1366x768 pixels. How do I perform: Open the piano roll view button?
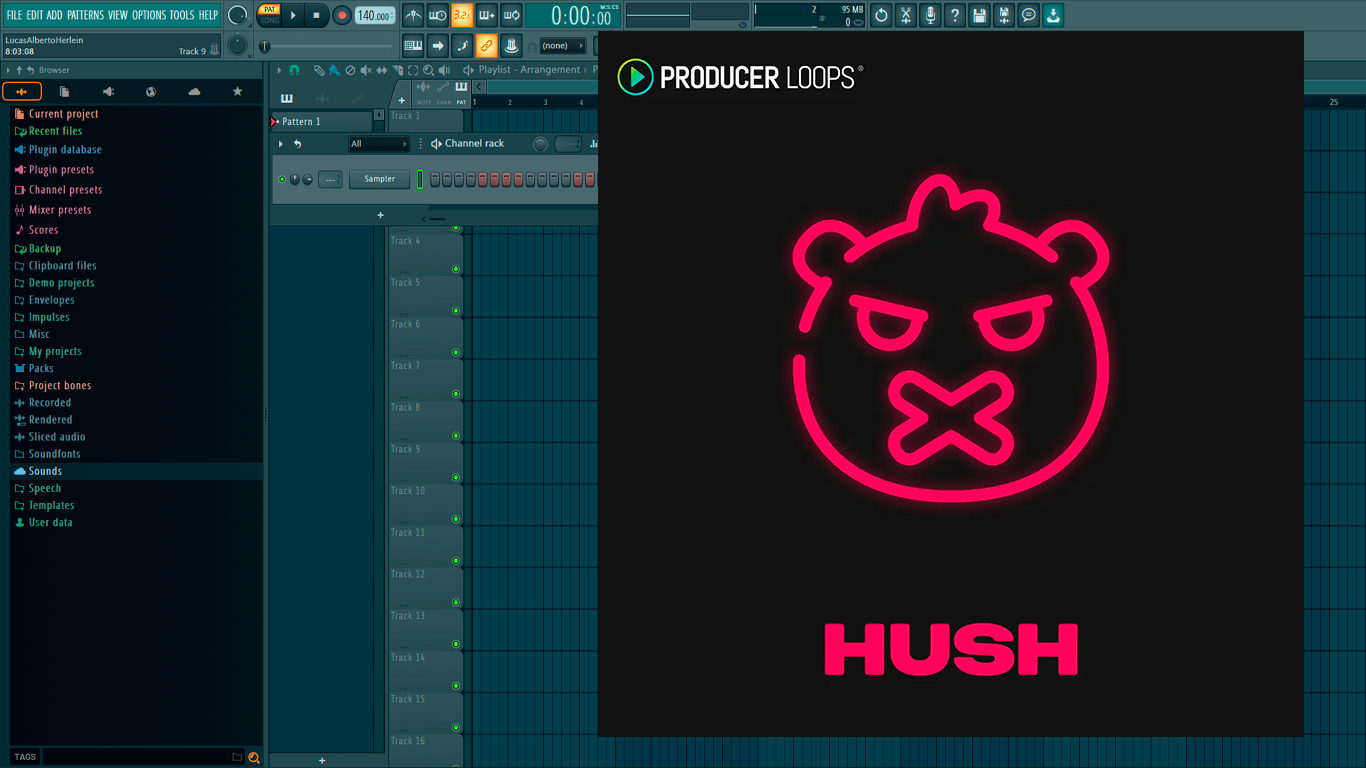click(413, 45)
